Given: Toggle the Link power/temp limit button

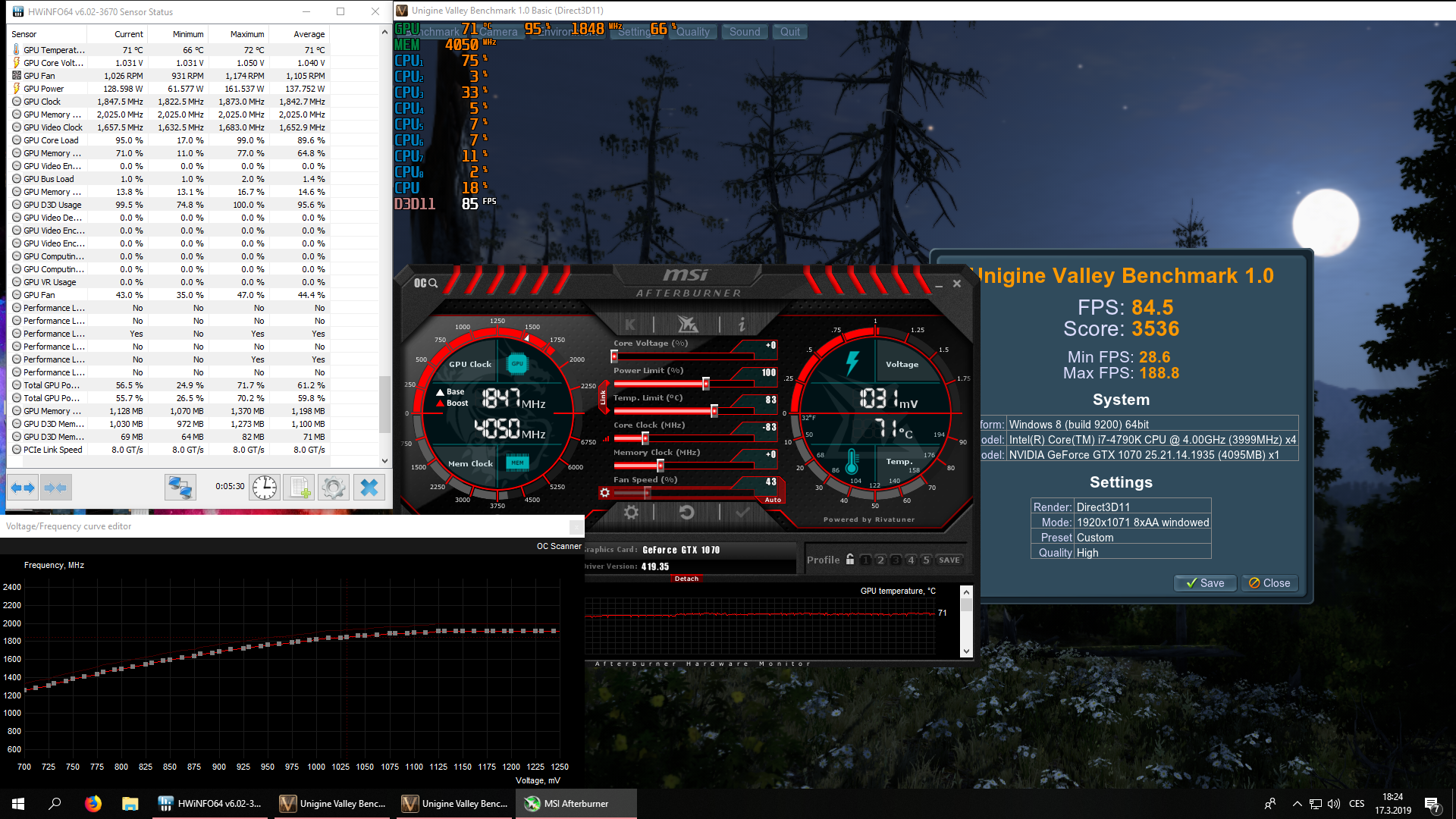Looking at the screenshot, I should pos(604,397).
